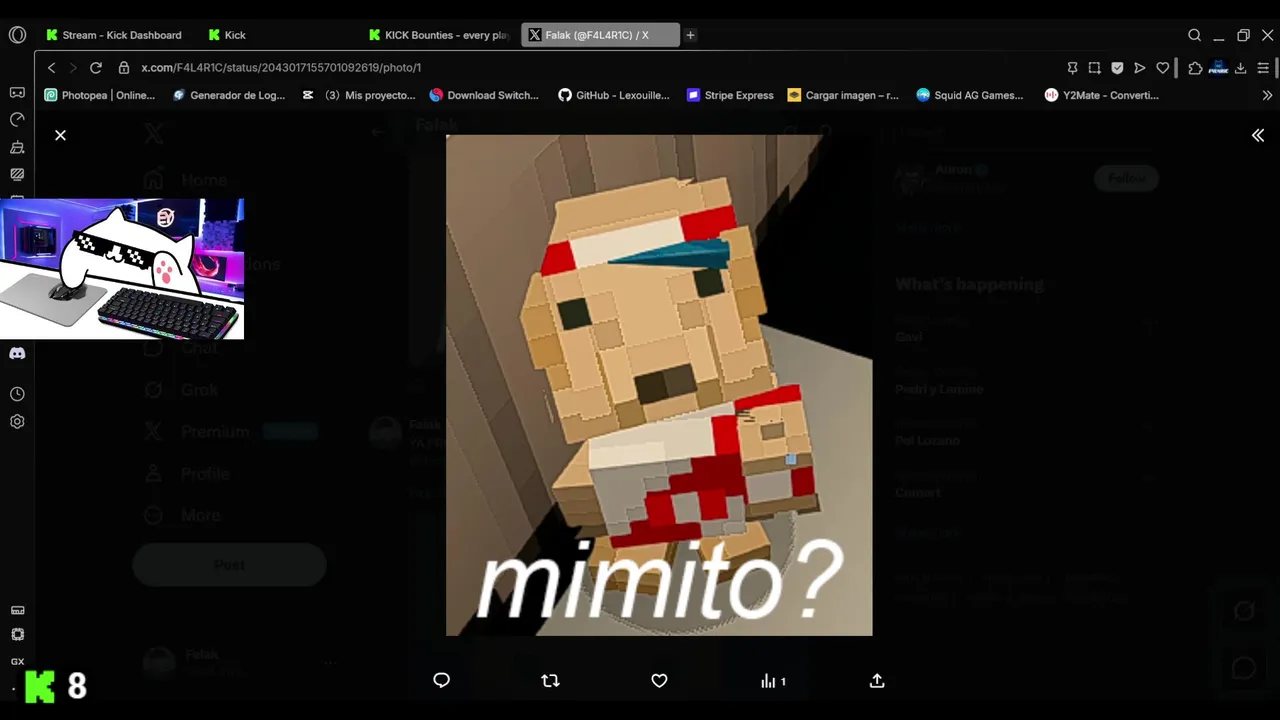This screenshot has height=720, width=1280.
Task: Share the post with the upload icon
Action: [877, 680]
